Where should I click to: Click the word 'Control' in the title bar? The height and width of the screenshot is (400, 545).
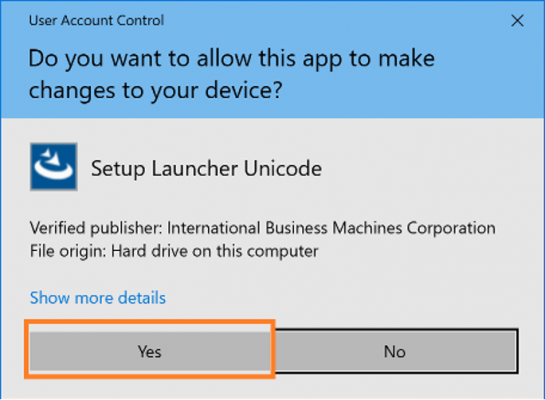(x=140, y=21)
